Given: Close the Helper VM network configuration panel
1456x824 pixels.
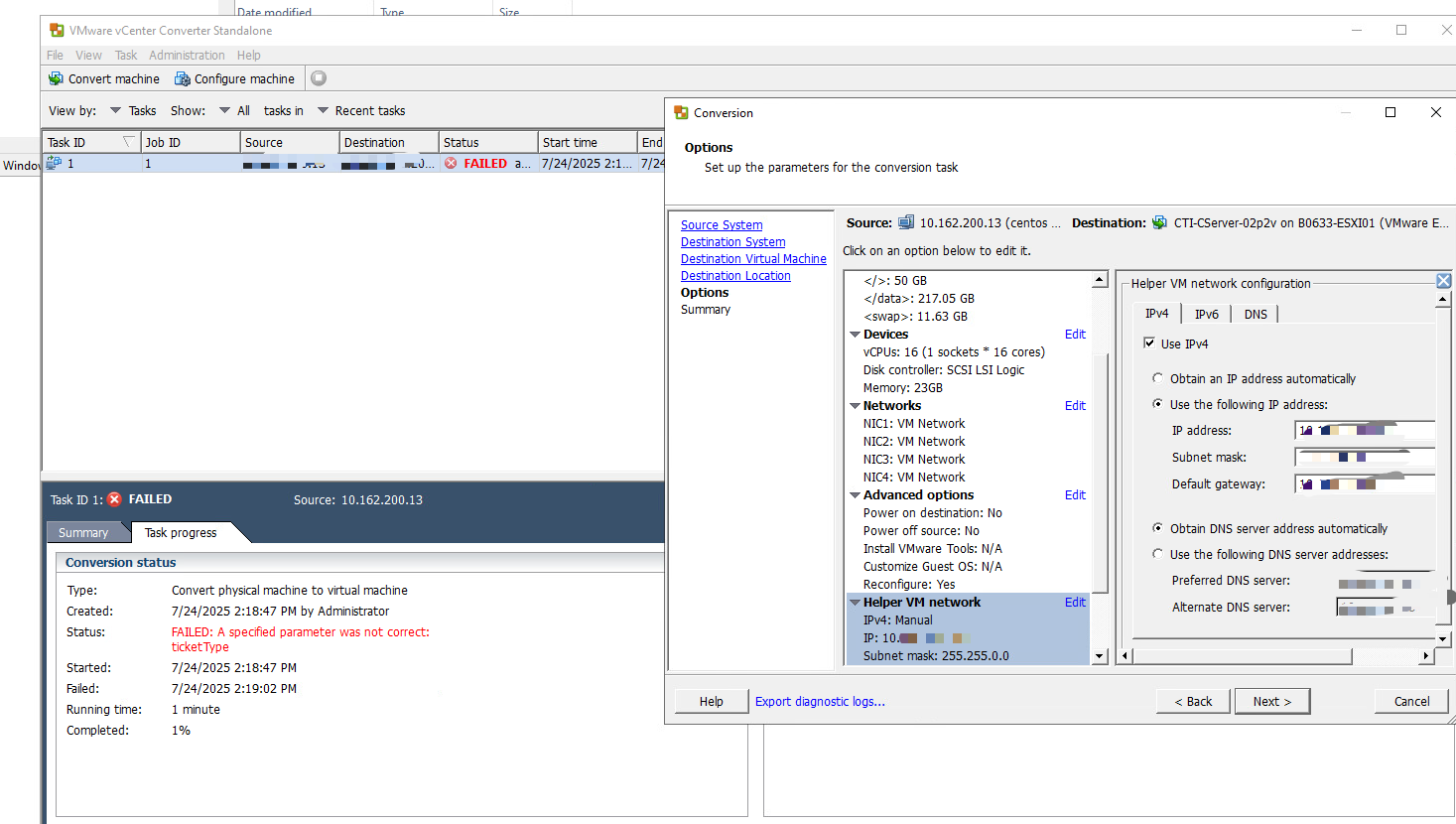Looking at the screenshot, I should click(1444, 281).
